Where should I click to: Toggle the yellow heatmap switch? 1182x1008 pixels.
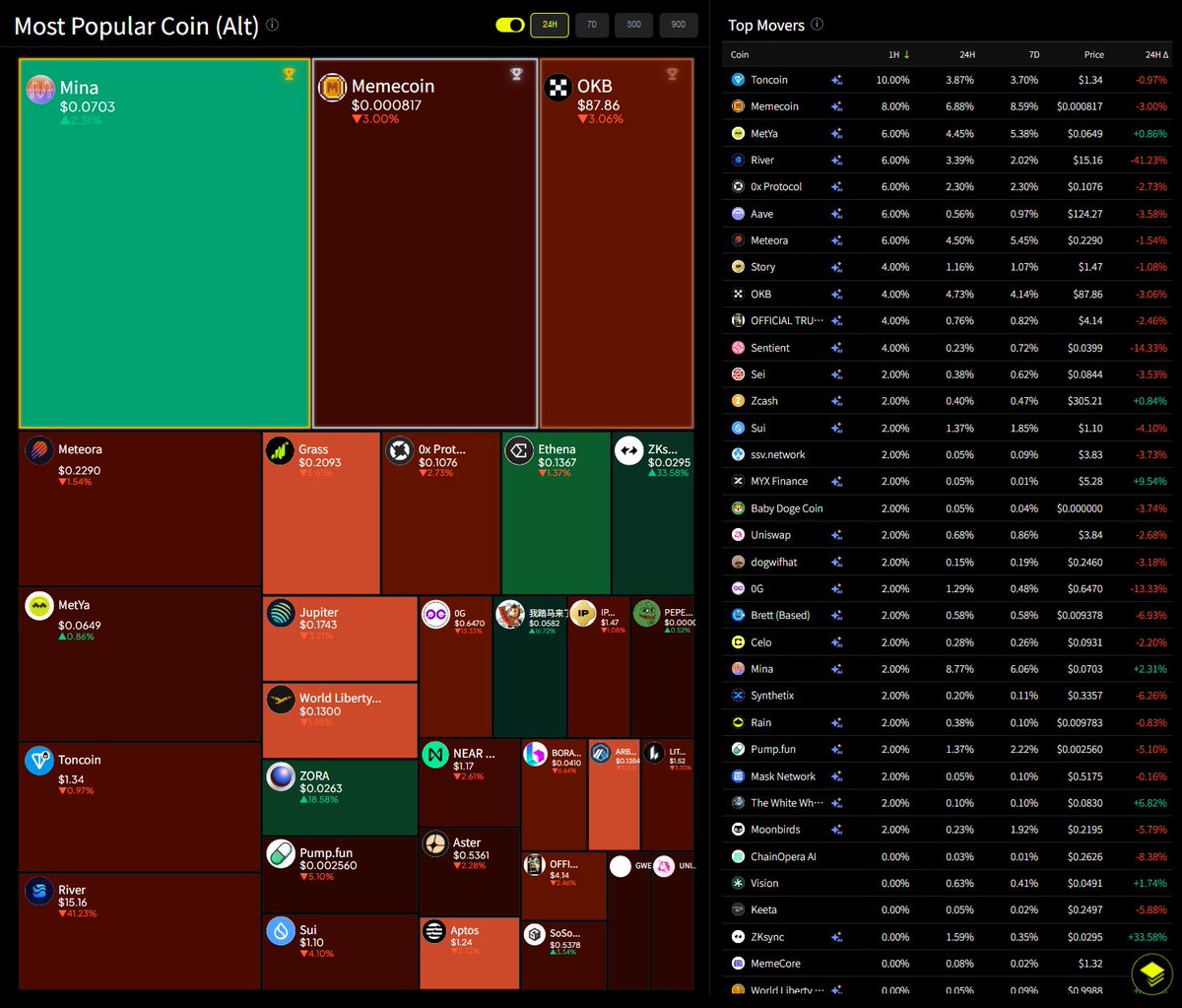coord(509,25)
